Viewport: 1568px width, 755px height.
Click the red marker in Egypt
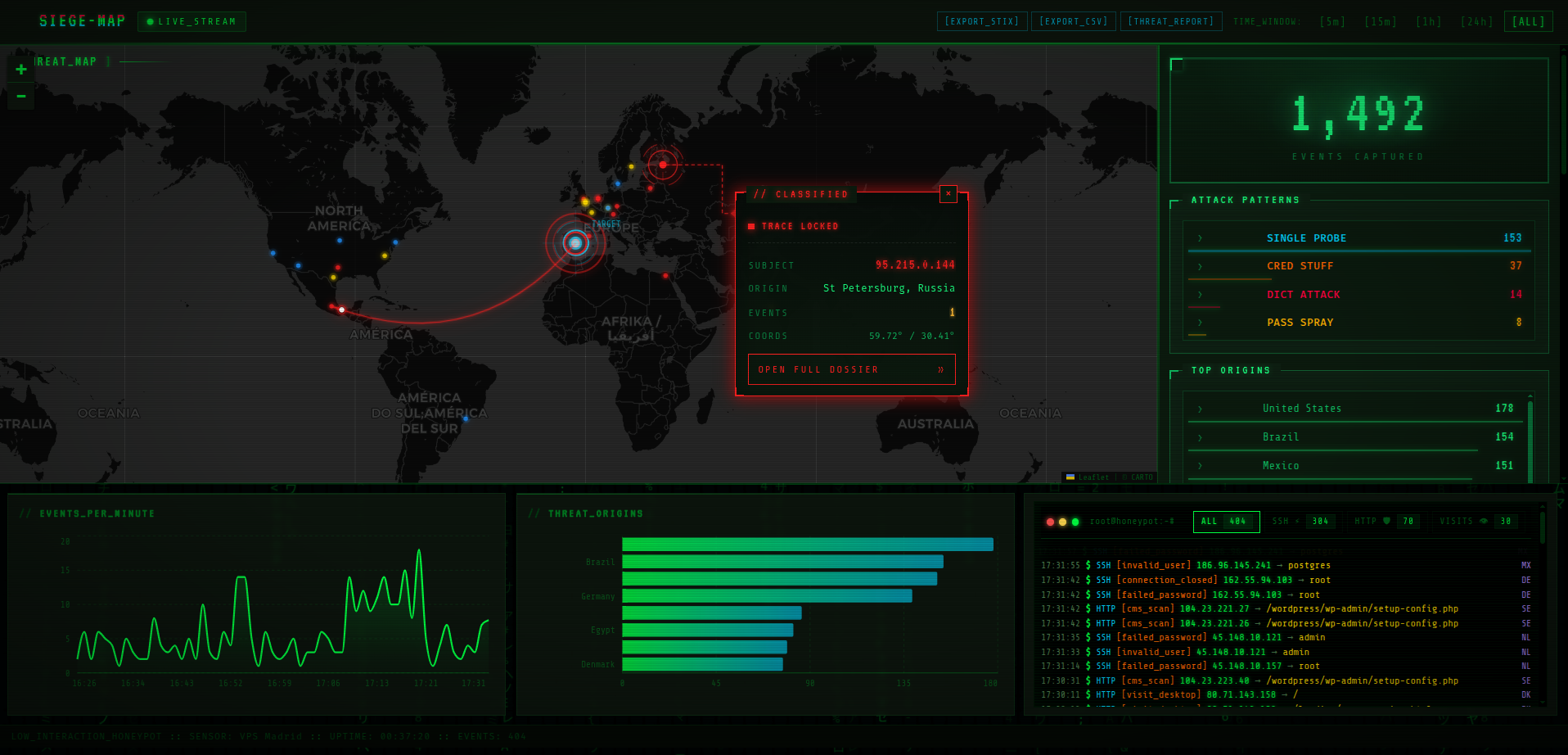point(665,275)
